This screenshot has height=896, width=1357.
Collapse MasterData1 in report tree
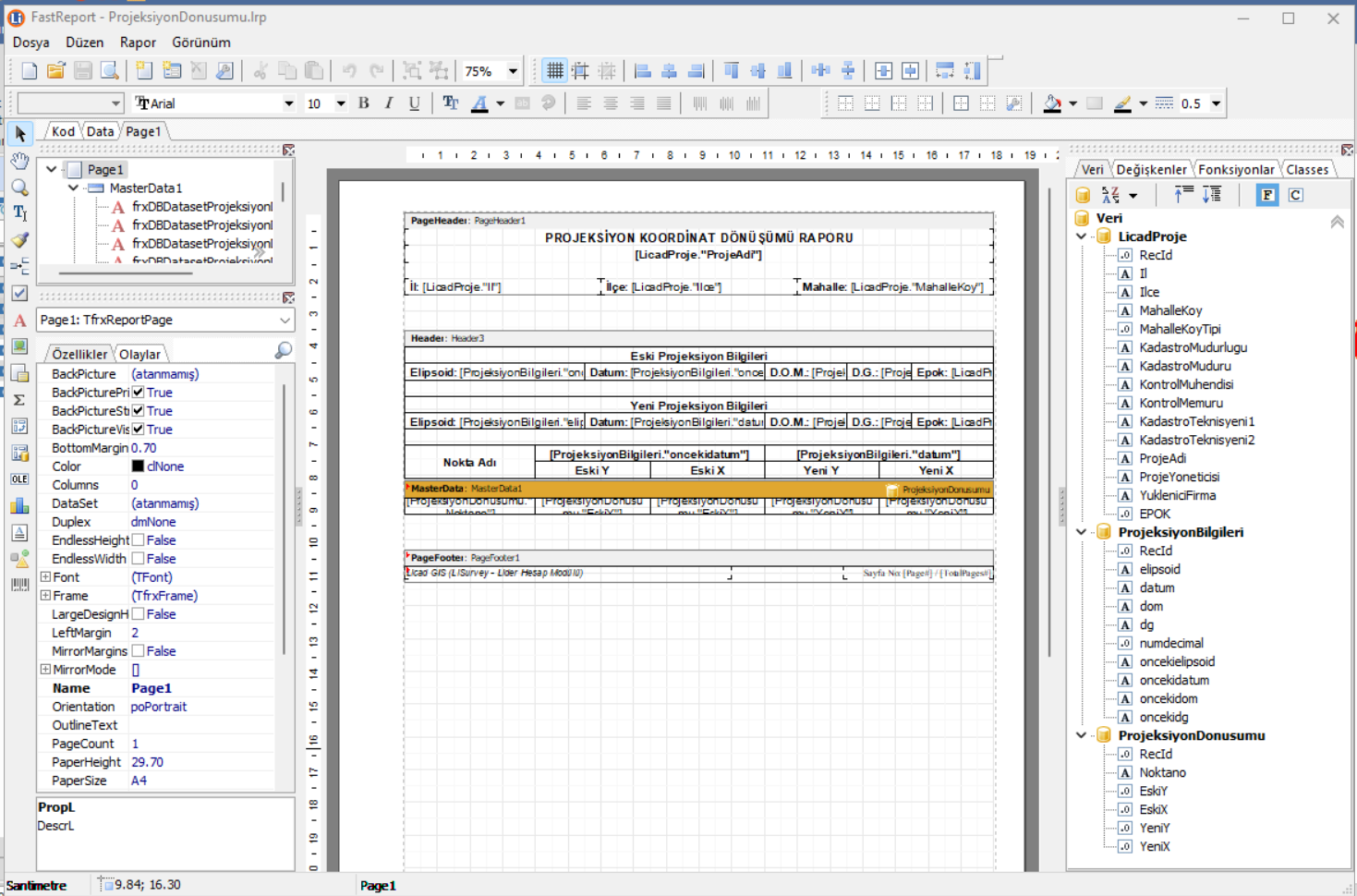[73, 188]
